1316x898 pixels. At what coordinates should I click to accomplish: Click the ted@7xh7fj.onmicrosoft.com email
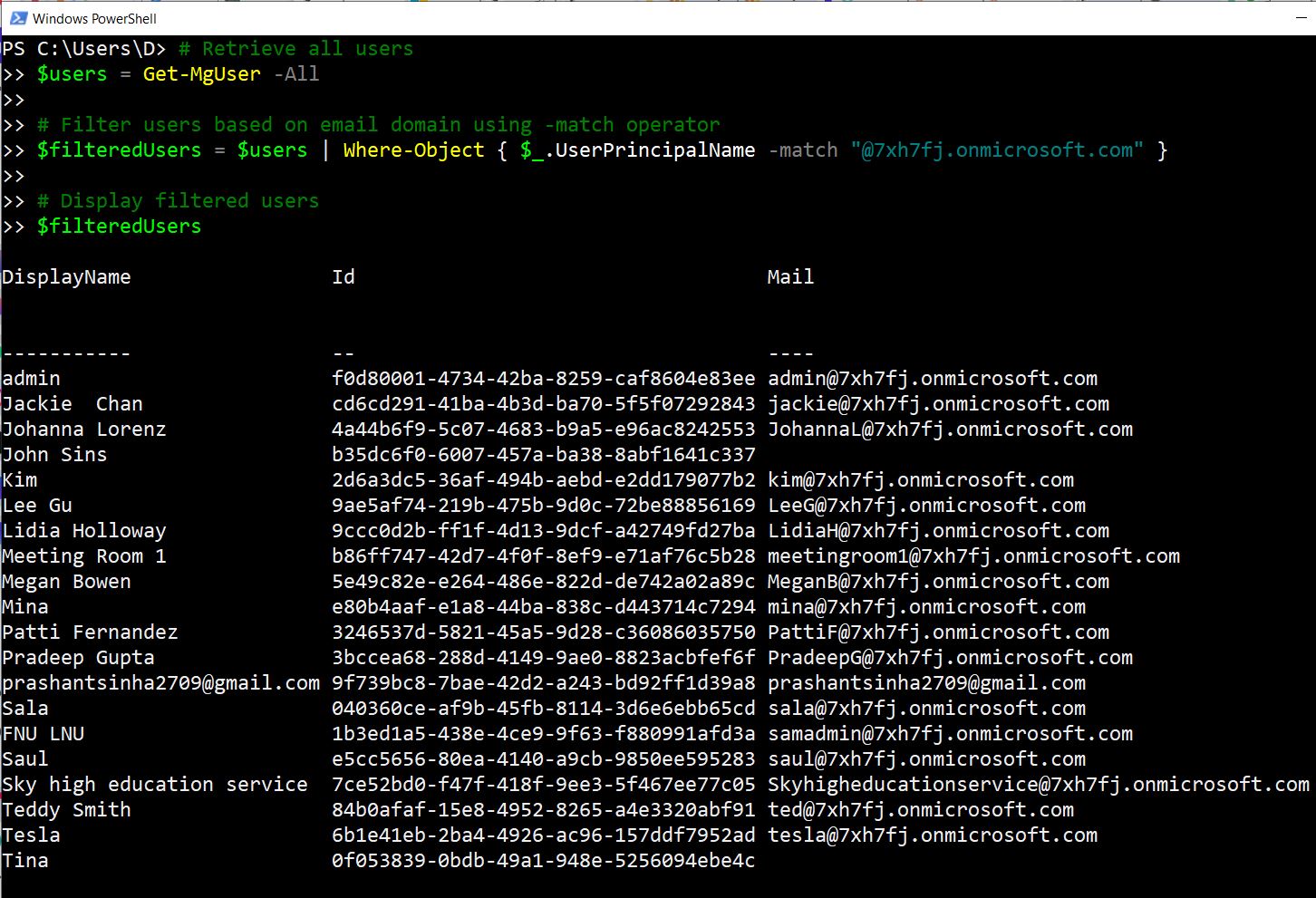pos(920,810)
